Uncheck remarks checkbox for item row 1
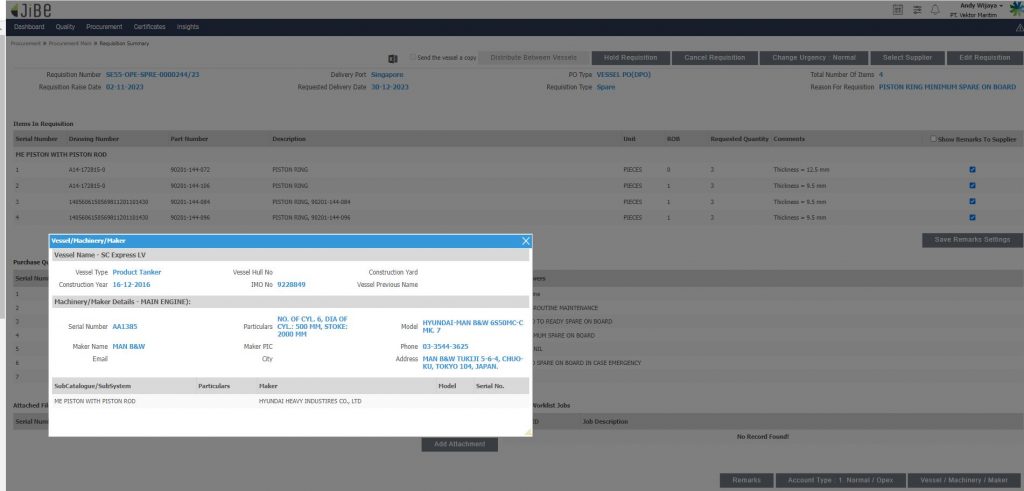Screen dimensions: 1024x491 [x=972, y=170]
